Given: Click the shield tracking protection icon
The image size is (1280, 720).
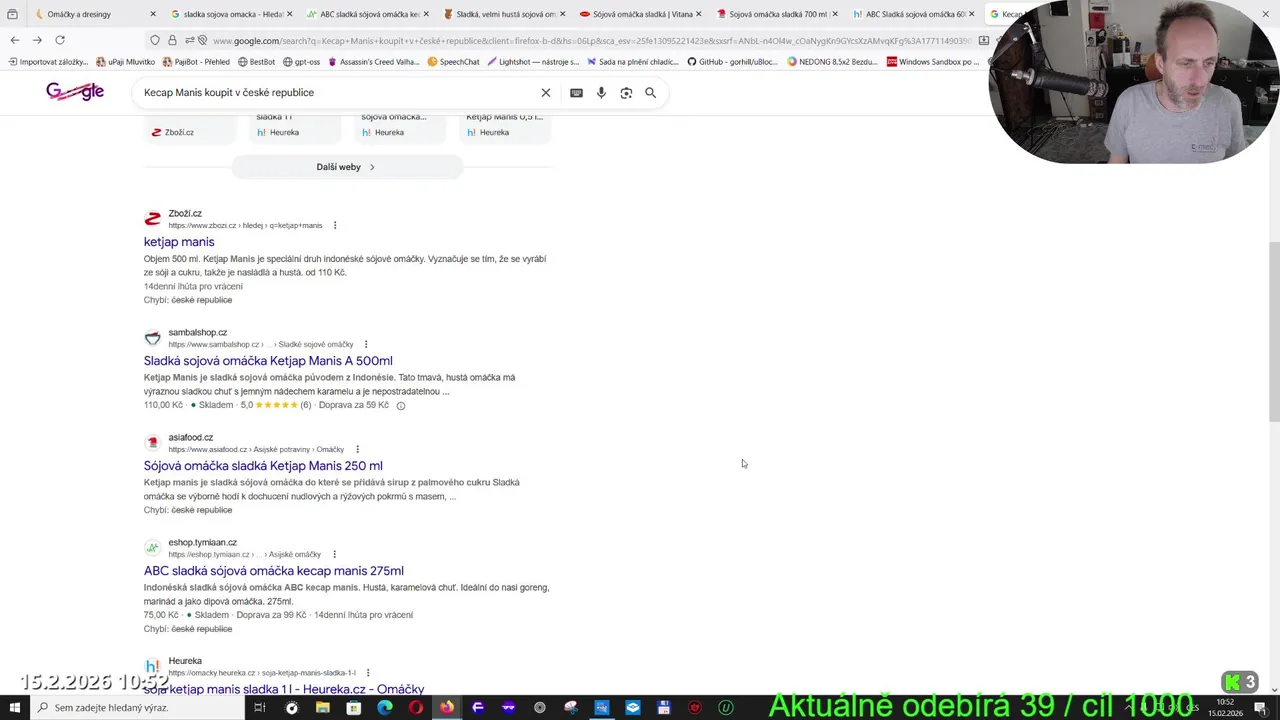Looking at the screenshot, I should pyautogui.click(x=155, y=40).
